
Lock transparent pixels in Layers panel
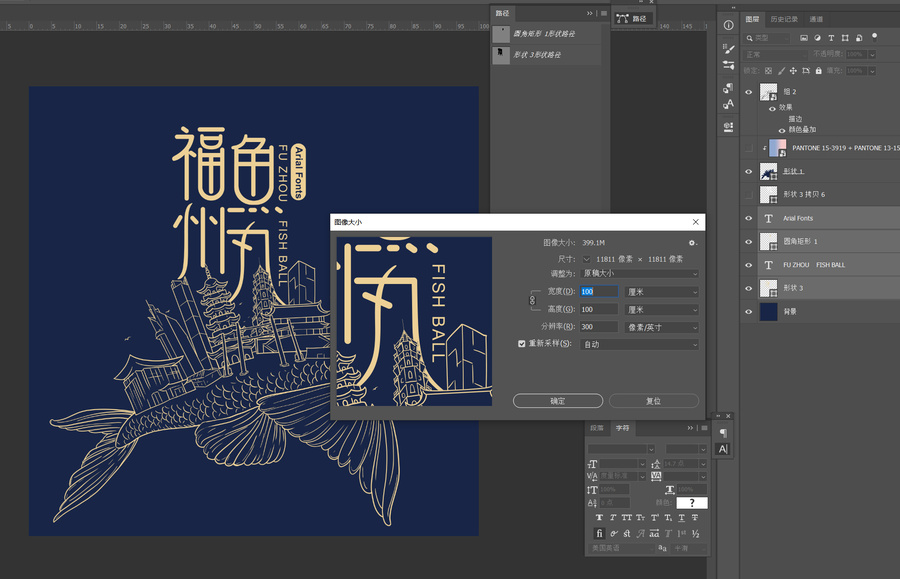point(769,71)
